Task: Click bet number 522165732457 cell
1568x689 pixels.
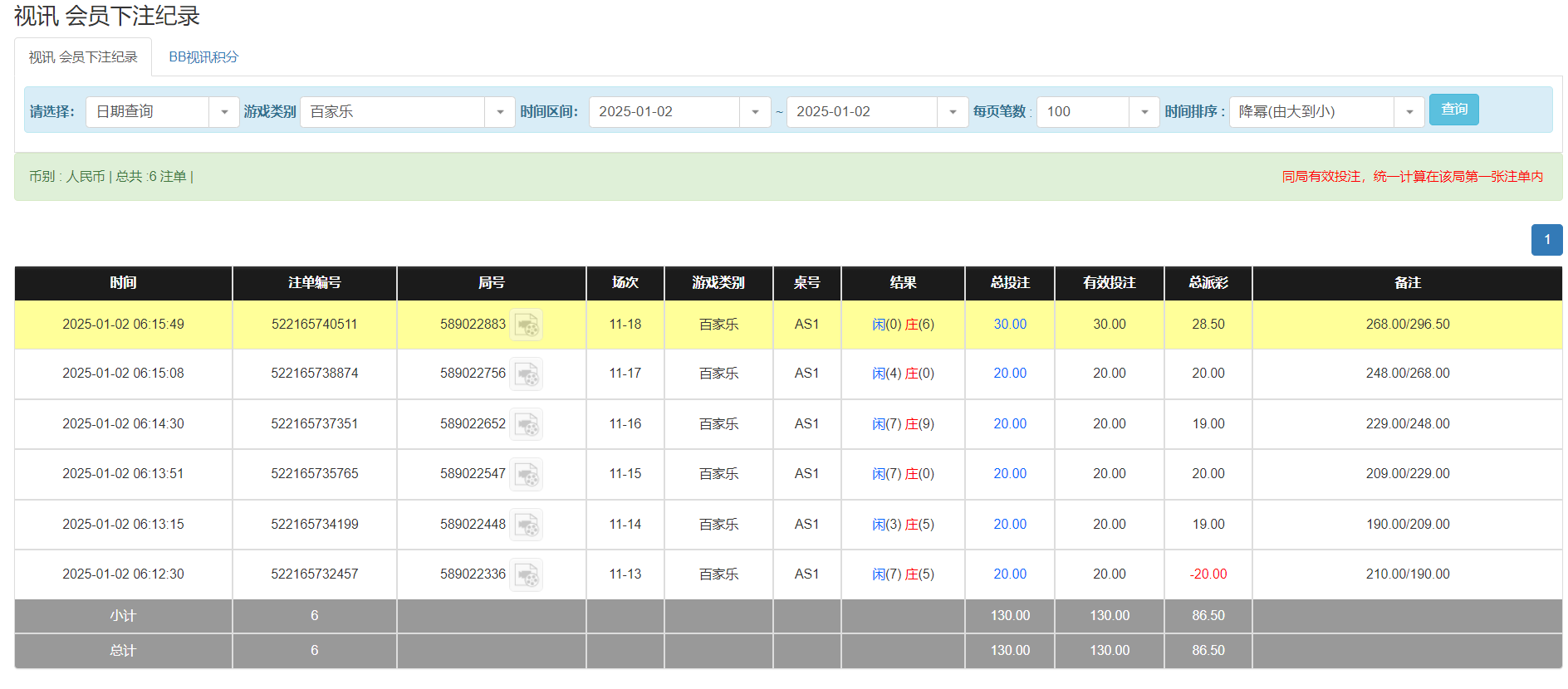Action: [x=314, y=574]
